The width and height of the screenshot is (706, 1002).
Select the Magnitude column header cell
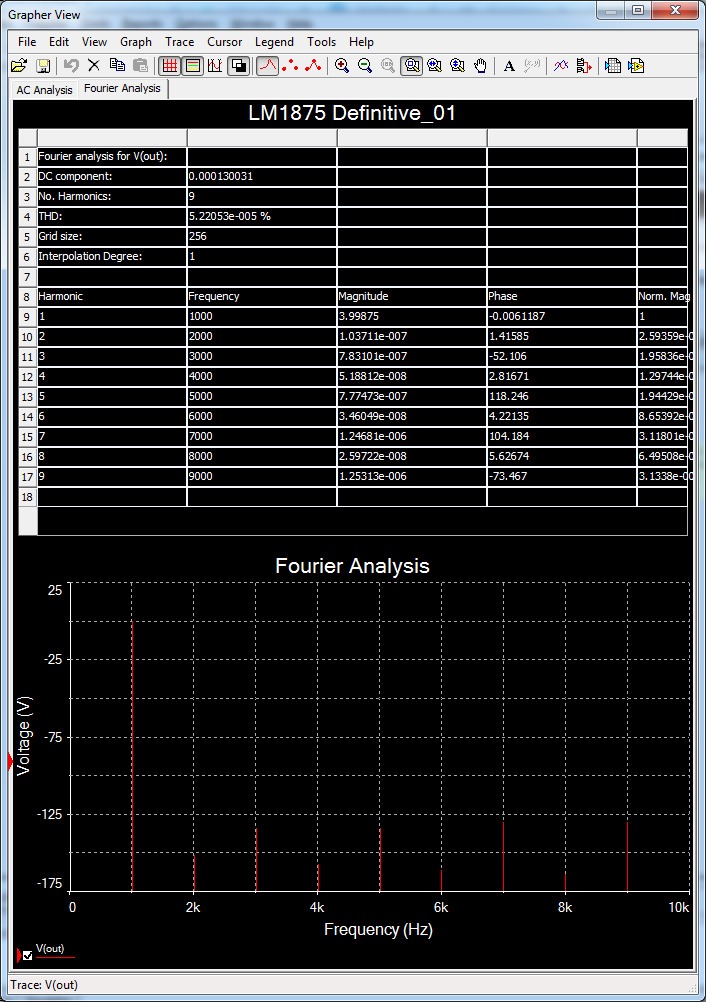pos(411,296)
